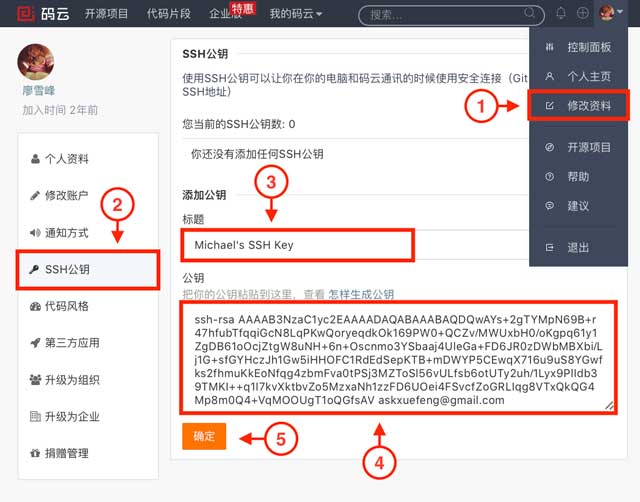Open the notifications bell icon

561,13
